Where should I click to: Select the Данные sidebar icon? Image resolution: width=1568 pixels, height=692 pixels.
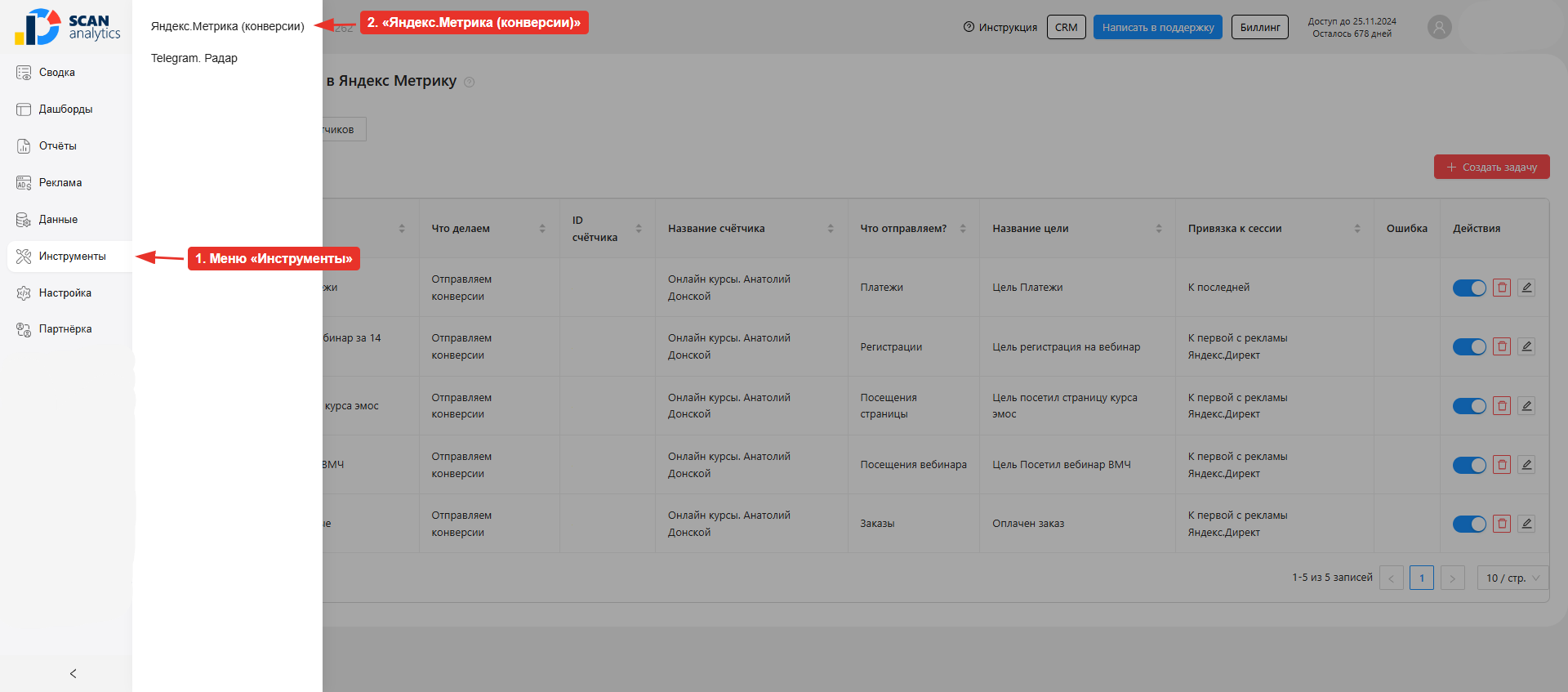24,220
